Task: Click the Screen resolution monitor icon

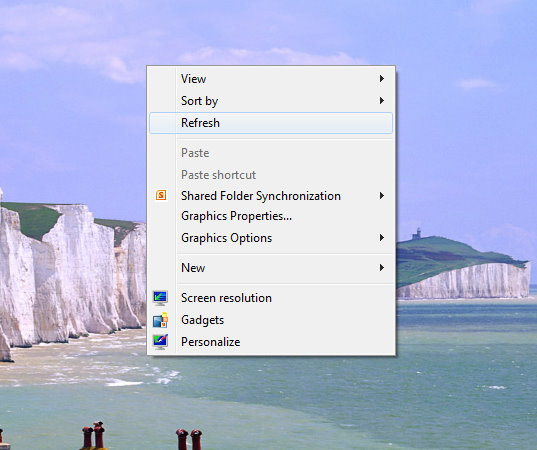Action: [160, 298]
